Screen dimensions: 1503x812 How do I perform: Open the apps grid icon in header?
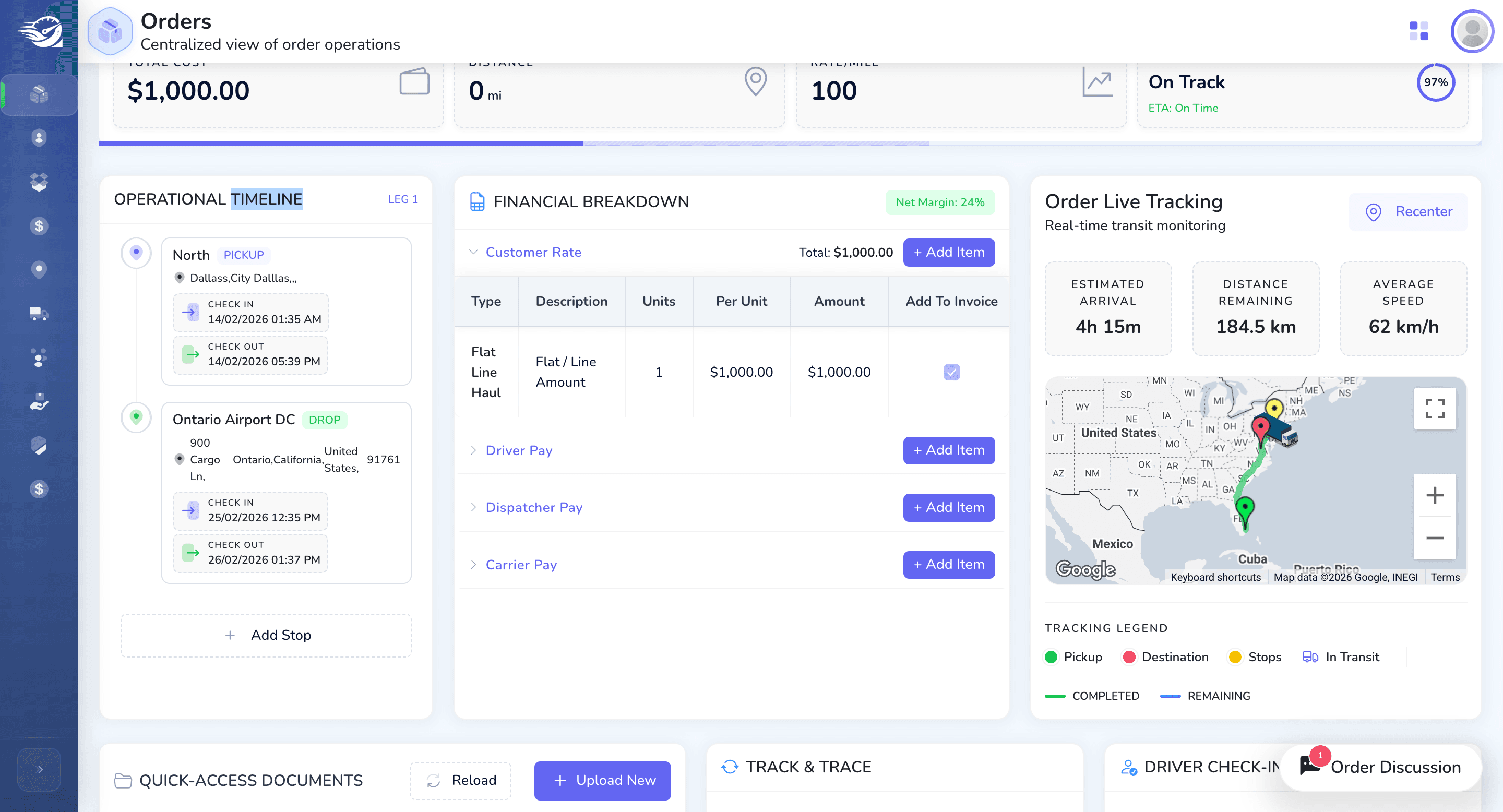[x=1418, y=31]
